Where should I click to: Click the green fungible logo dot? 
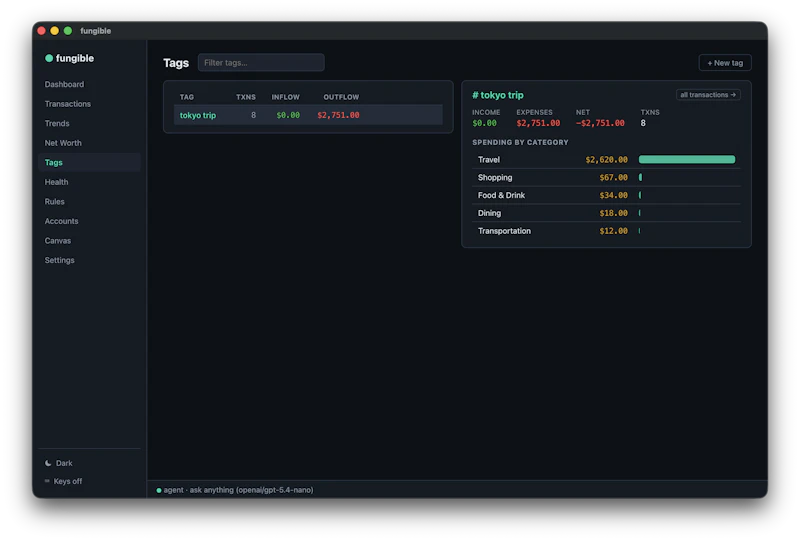pyautogui.click(x=49, y=58)
